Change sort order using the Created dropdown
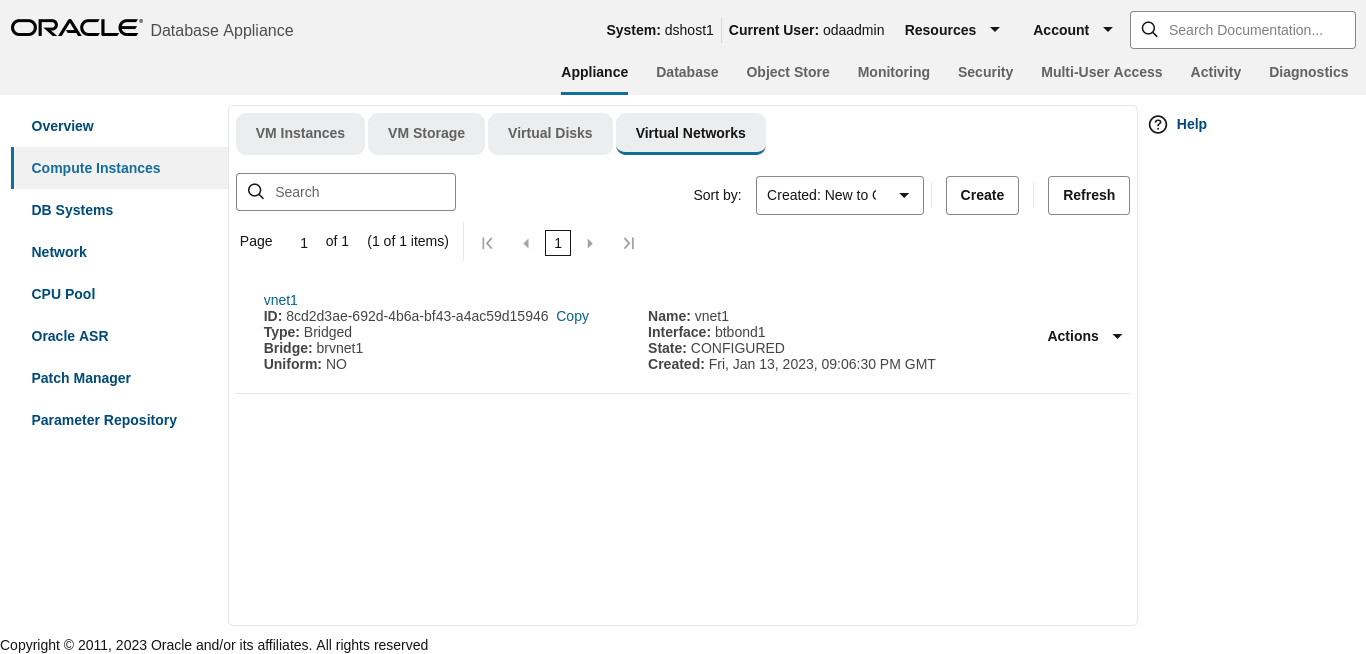This screenshot has height=654, width=1366. coord(839,195)
